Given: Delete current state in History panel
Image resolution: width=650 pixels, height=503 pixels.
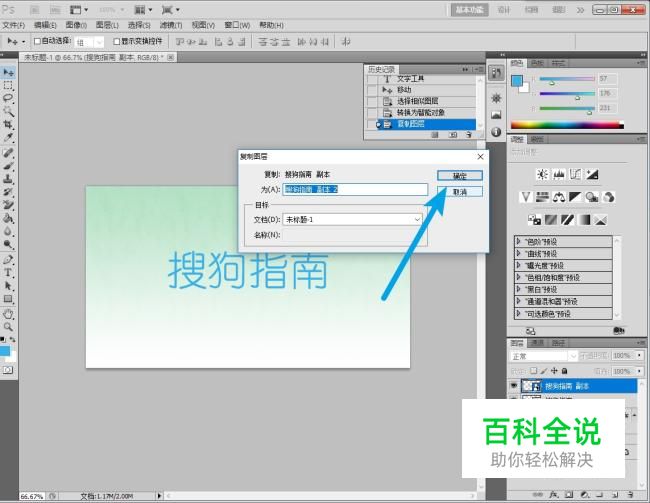Looking at the screenshot, I should click(468, 135).
